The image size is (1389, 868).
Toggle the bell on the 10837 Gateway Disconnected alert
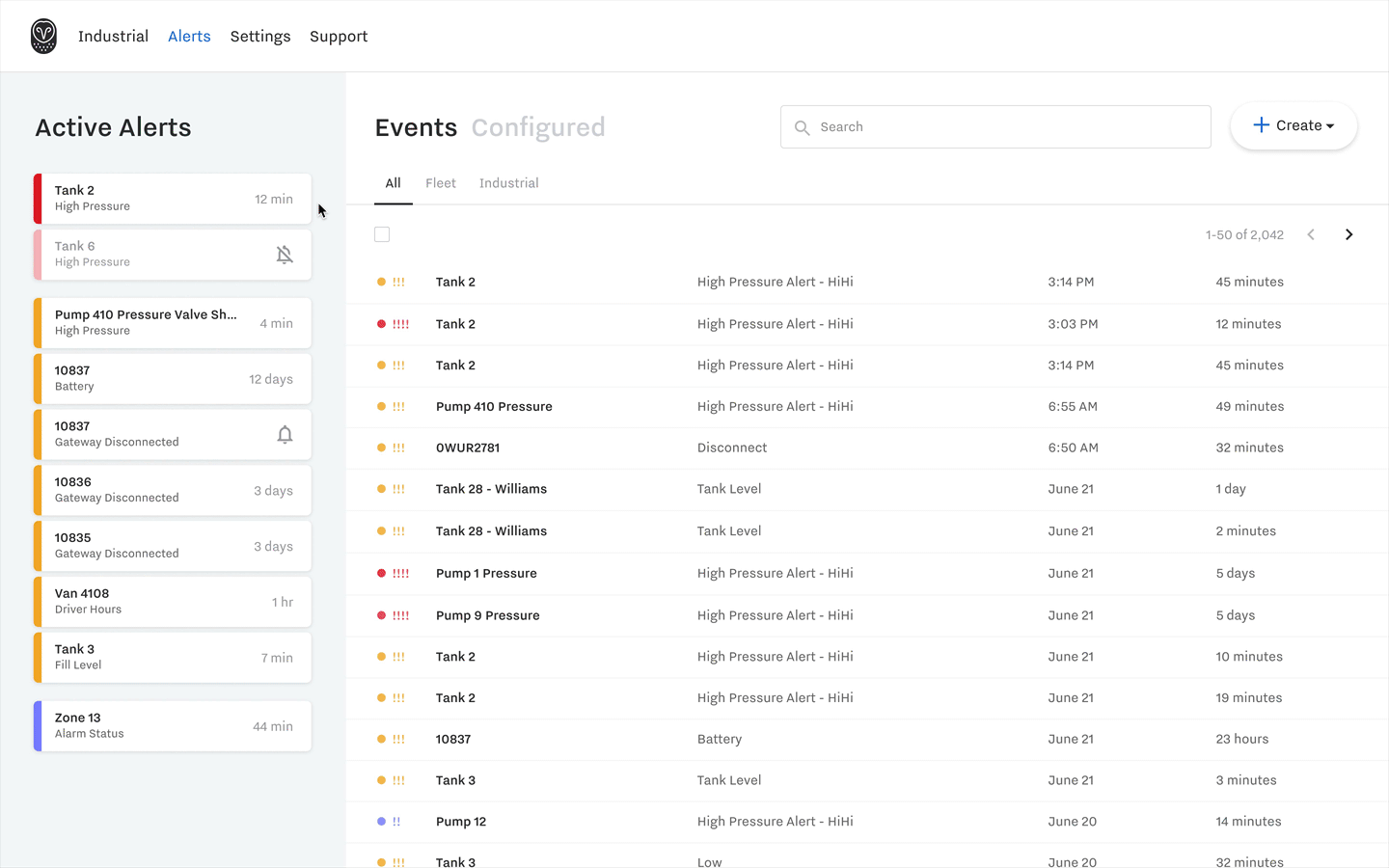pos(285,434)
